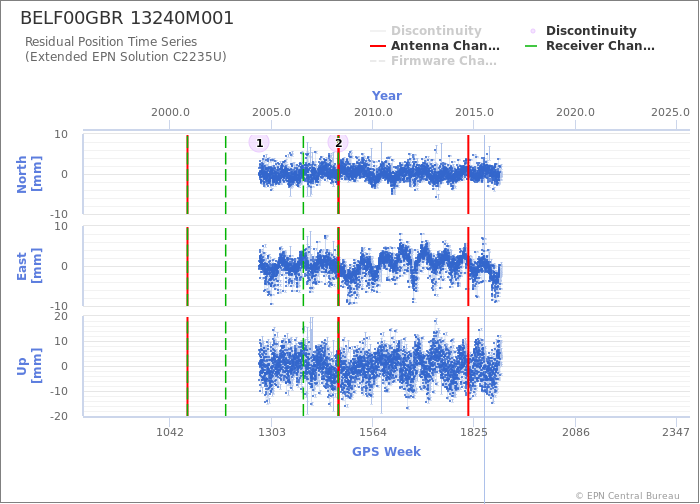Toggle the Antenna Change legend entry
The height and width of the screenshot is (504, 700).
pos(435,46)
